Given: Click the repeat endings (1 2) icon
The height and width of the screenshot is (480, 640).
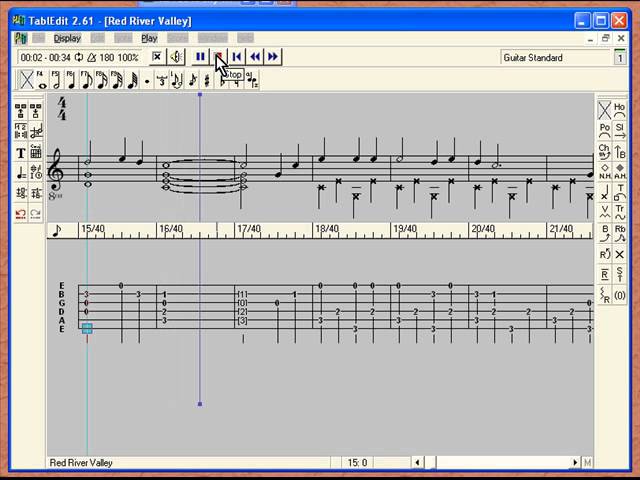Looking at the screenshot, I should (x=20, y=131).
